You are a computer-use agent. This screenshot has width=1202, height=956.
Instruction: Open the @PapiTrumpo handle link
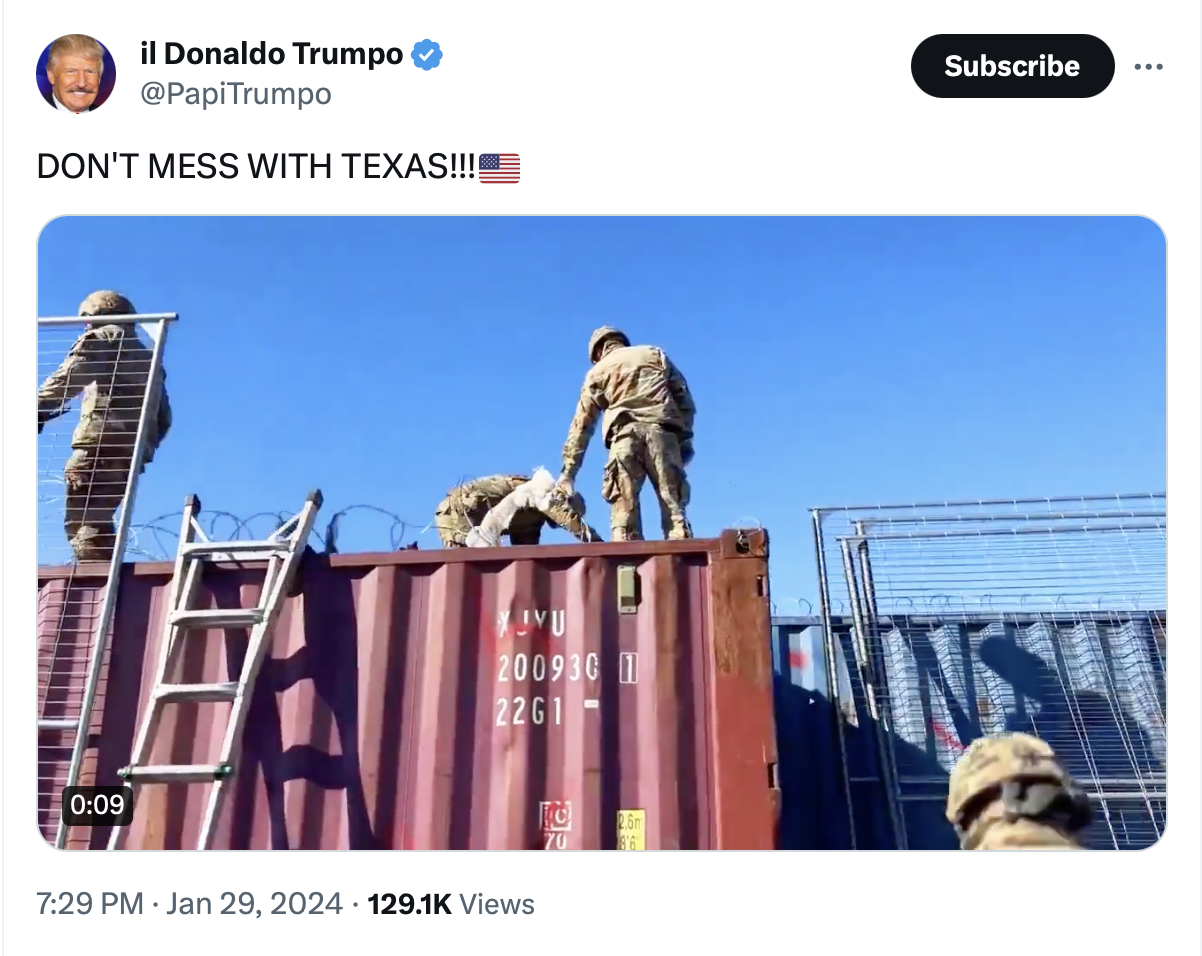[235, 94]
